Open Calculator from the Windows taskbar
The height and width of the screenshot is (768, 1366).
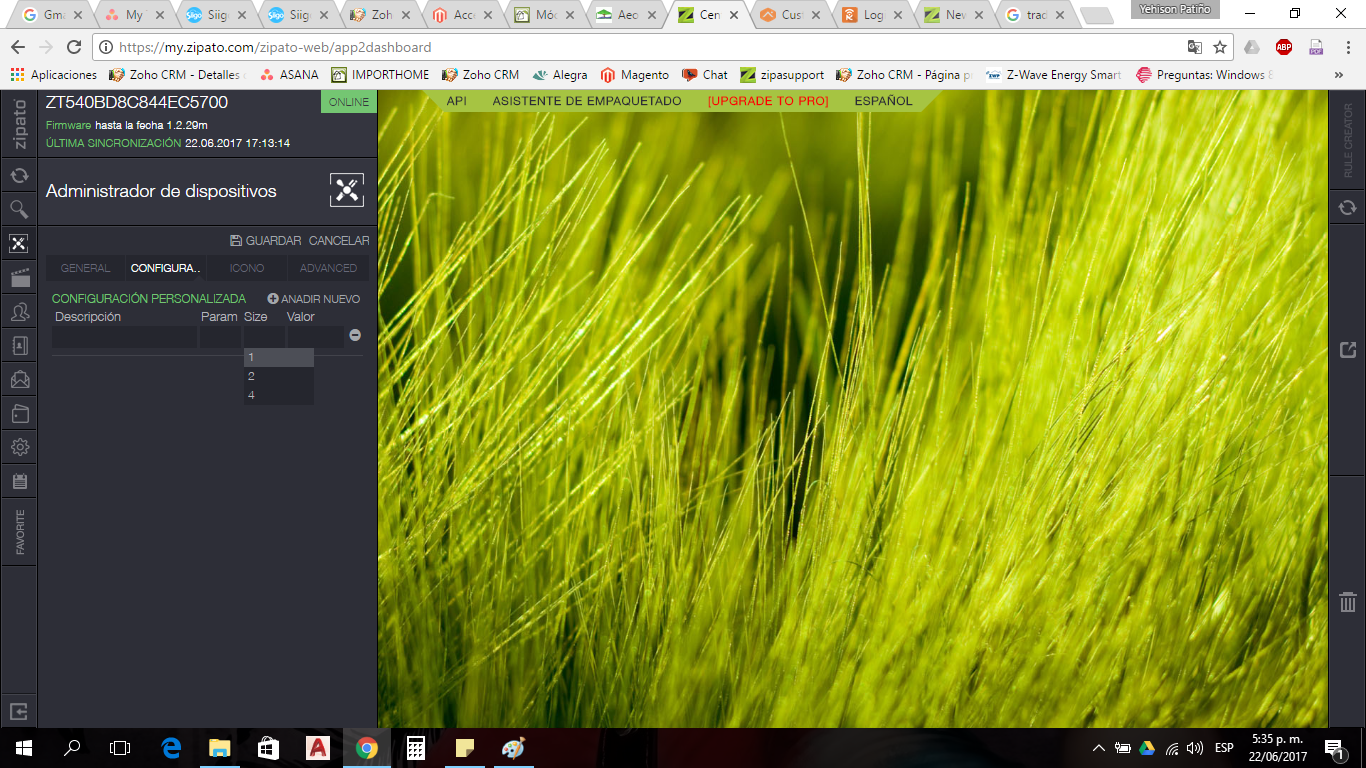tap(416, 748)
